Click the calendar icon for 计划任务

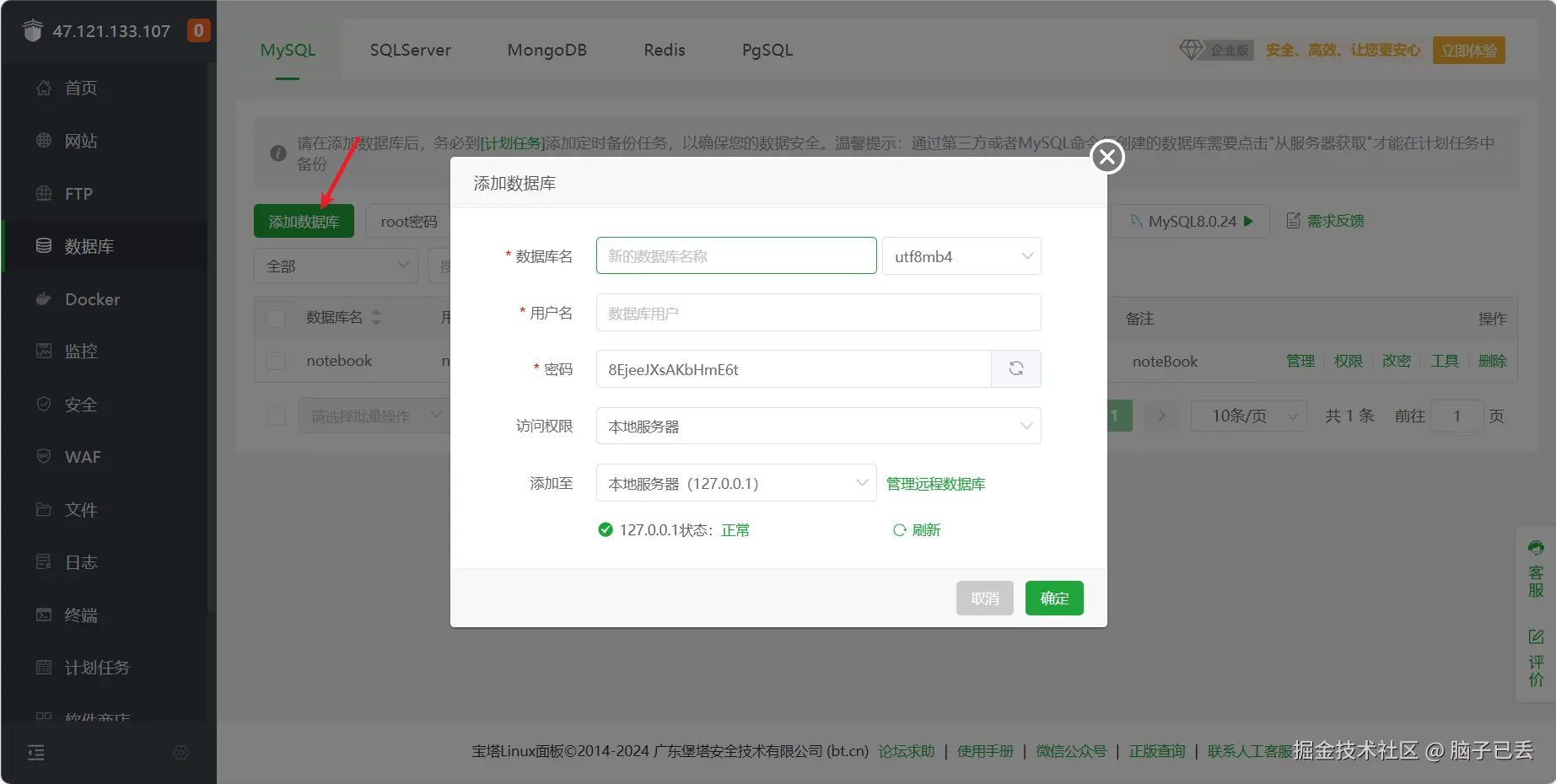click(44, 667)
